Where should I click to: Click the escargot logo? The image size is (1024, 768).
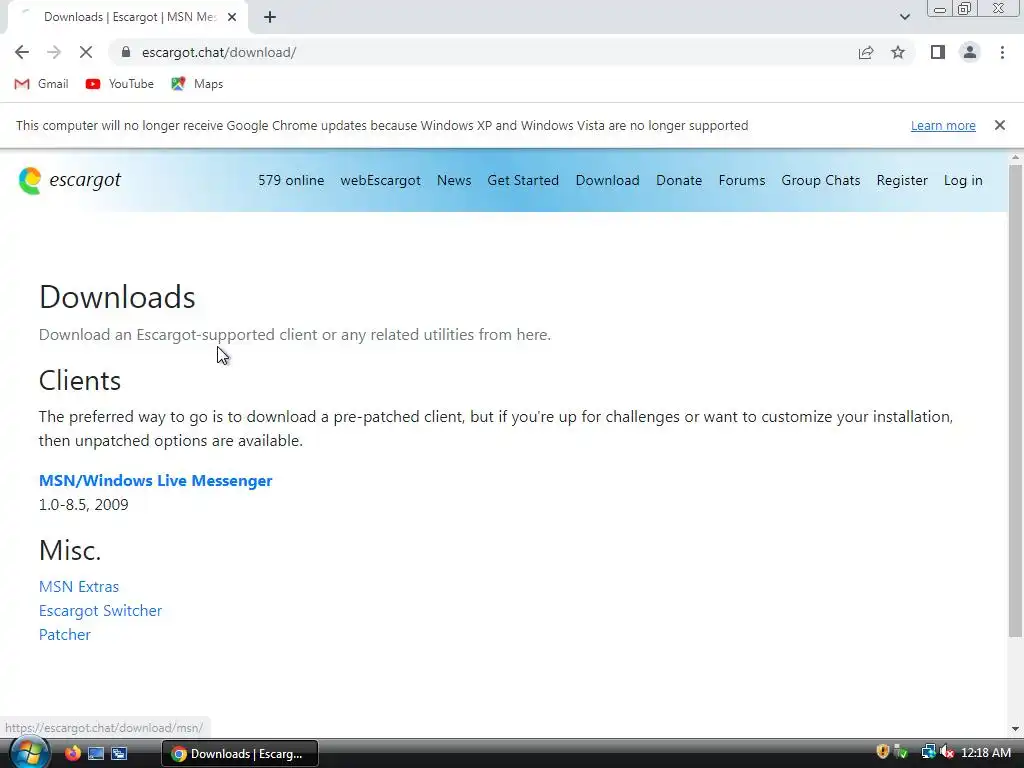pos(69,180)
